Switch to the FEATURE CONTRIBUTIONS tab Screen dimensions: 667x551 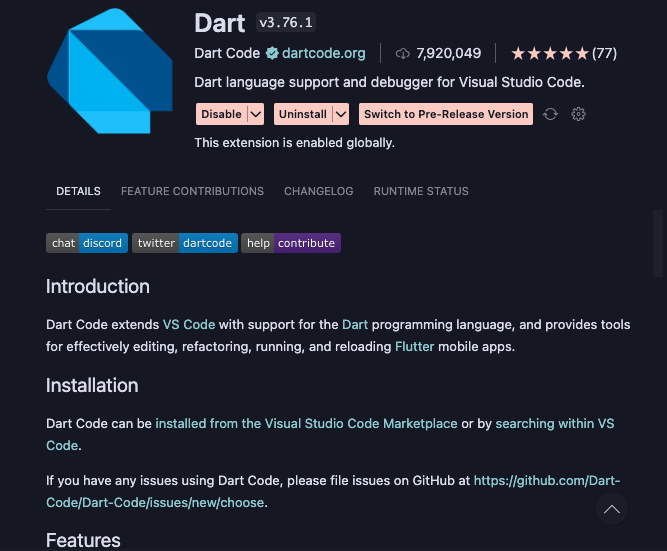(192, 191)
